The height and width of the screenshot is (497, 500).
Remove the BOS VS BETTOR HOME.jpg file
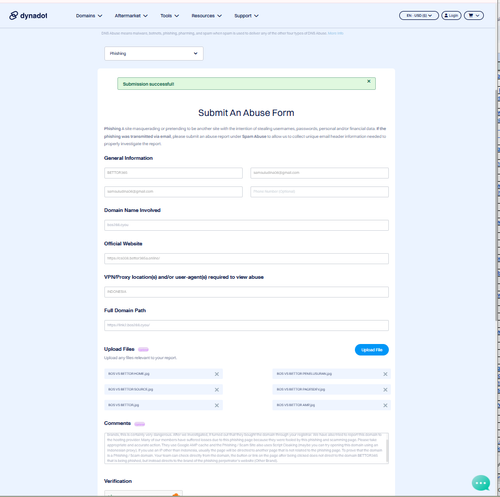[217, 374]
